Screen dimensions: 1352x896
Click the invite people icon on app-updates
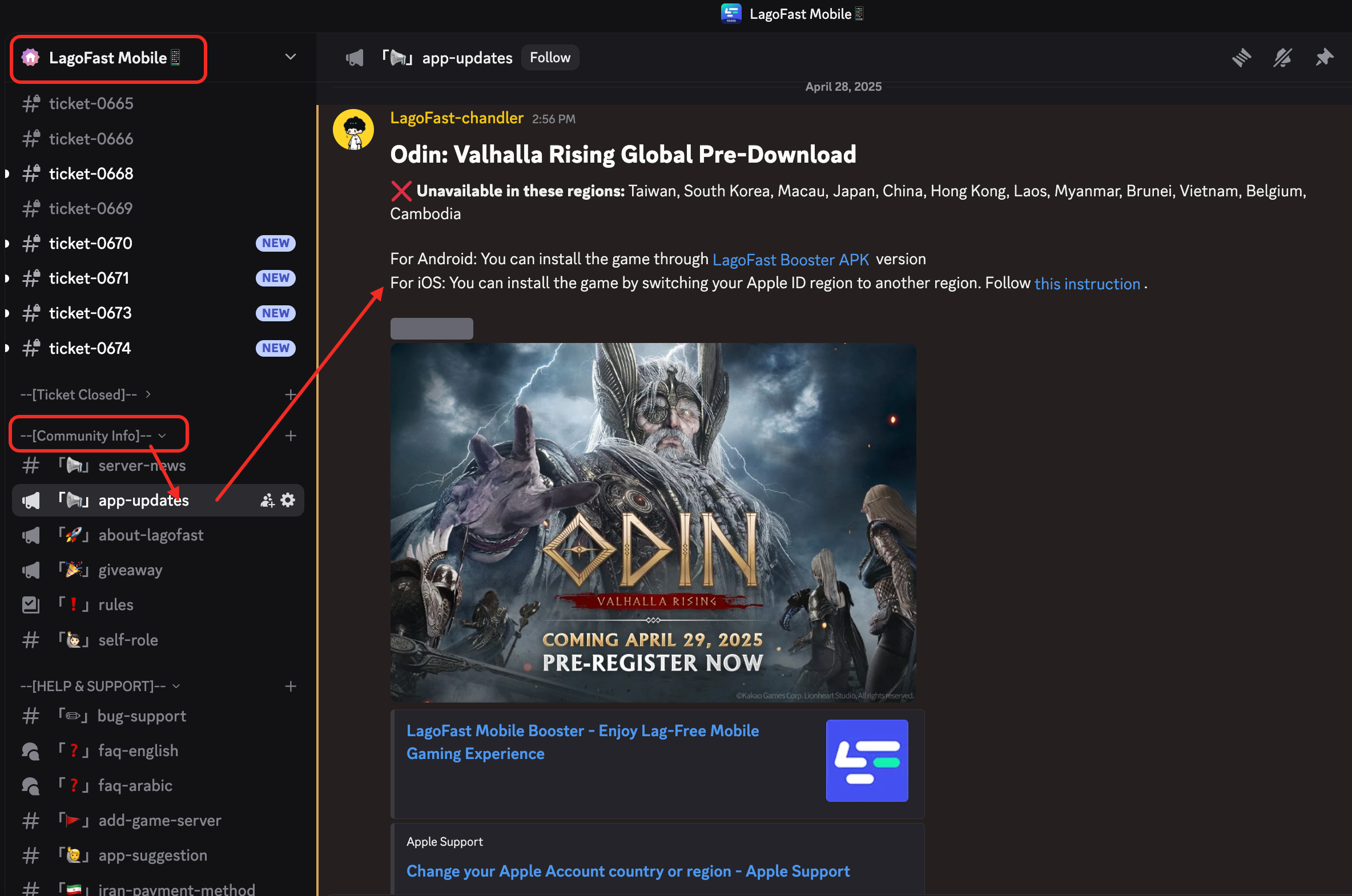click(x=267, y=501)
